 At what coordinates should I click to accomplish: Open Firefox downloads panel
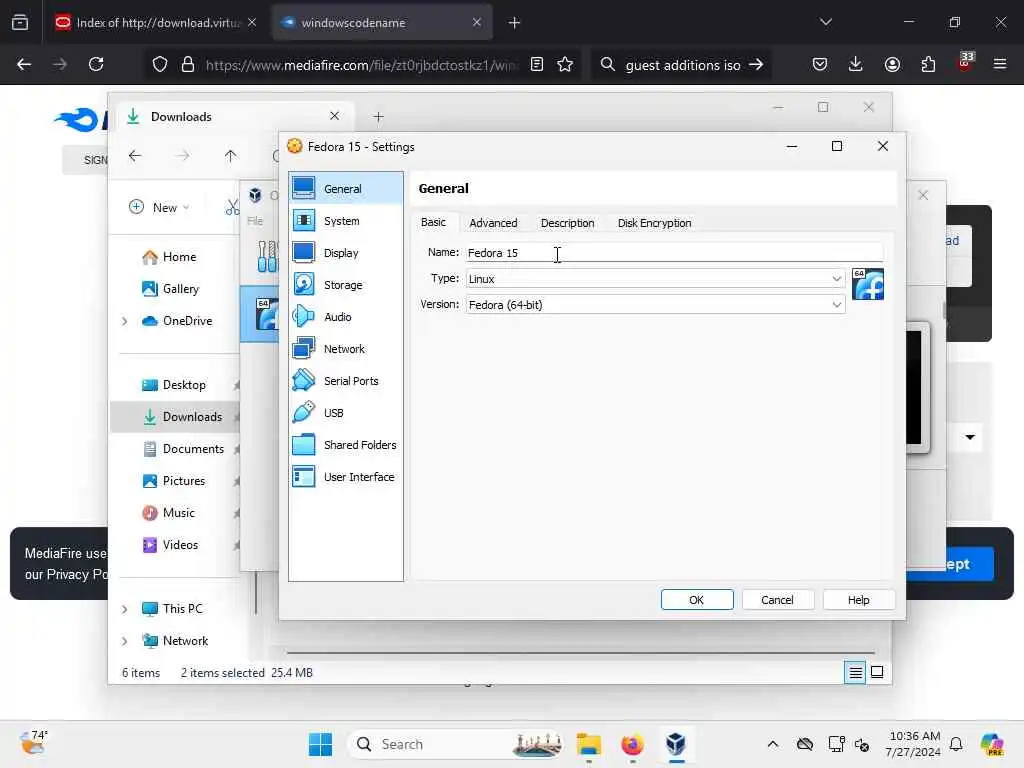point(856,64)
